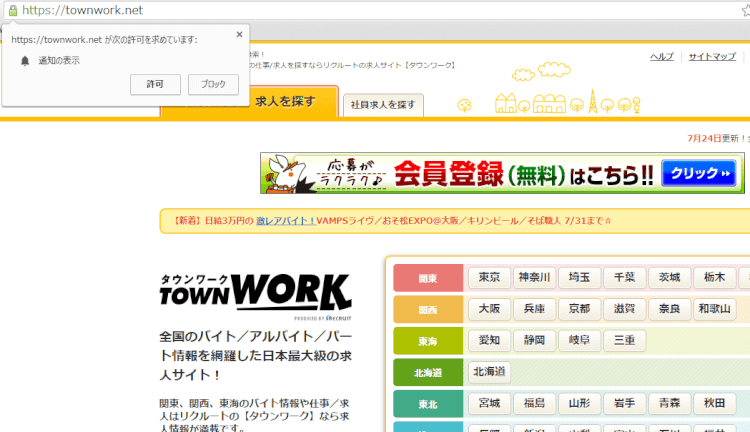Choose 栃木 prefecture
750x432 pixels.
coord(714,277)
